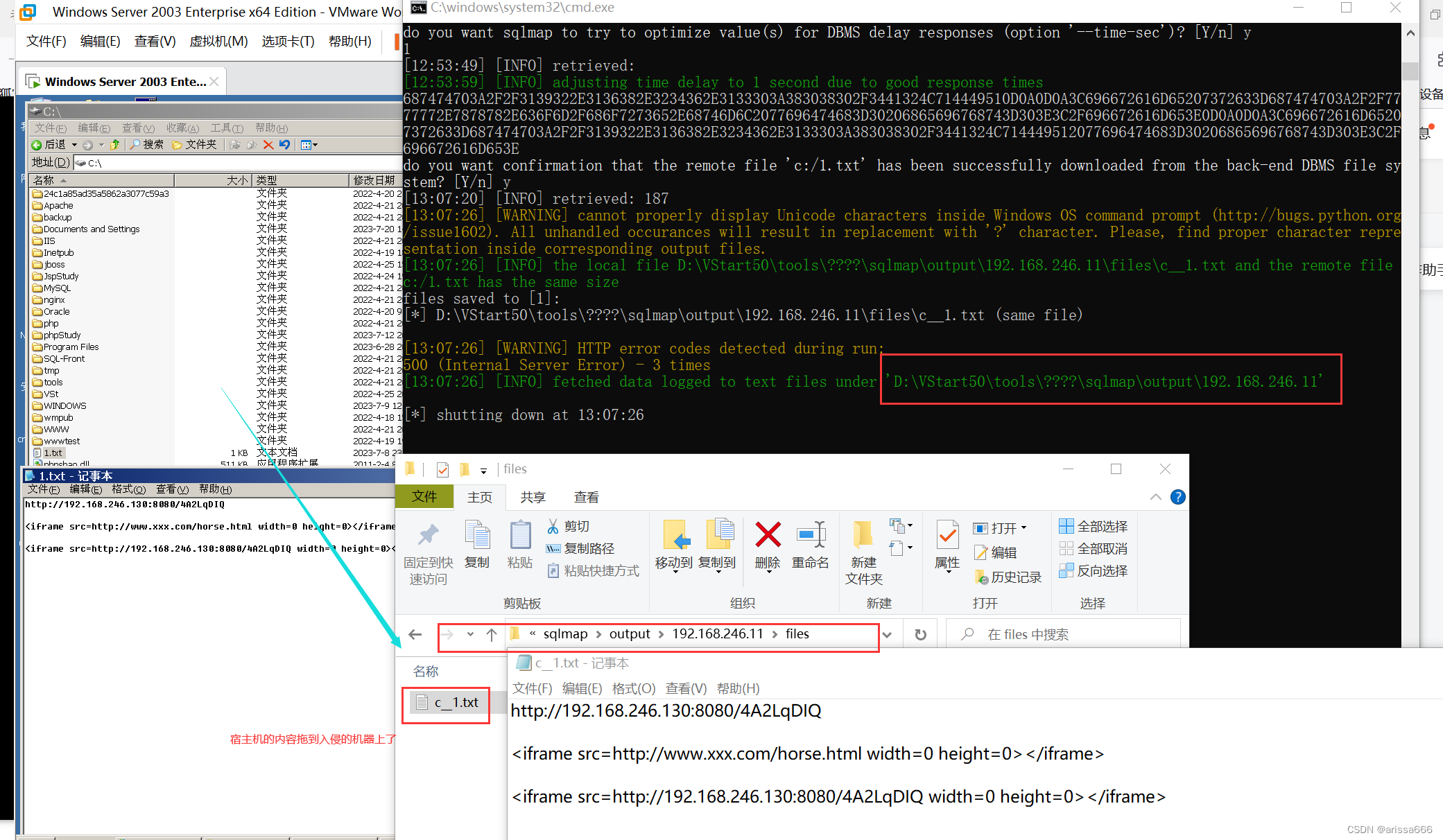Switch to the Share tab (共享)
Image resolution: width=1443 pixels, height=840 pixels.
pyautogui.click(x=533, y=497)
